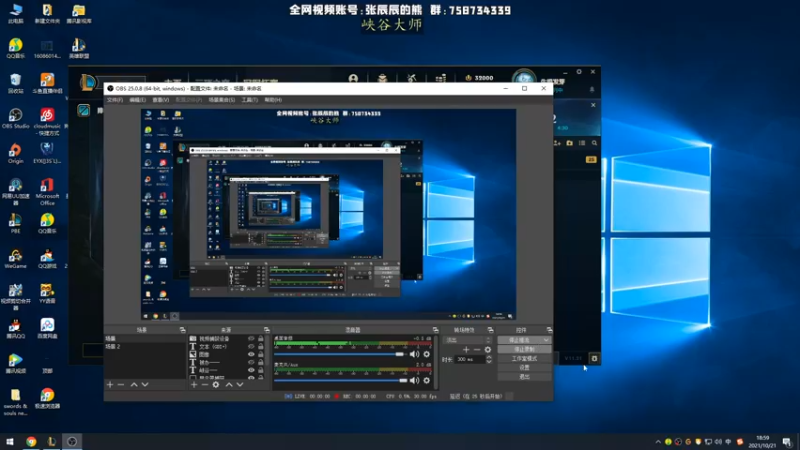The width and height of the screenshot is (800, 450).
Task: Click the stop recording button in controls
Action: click(524, 349)
